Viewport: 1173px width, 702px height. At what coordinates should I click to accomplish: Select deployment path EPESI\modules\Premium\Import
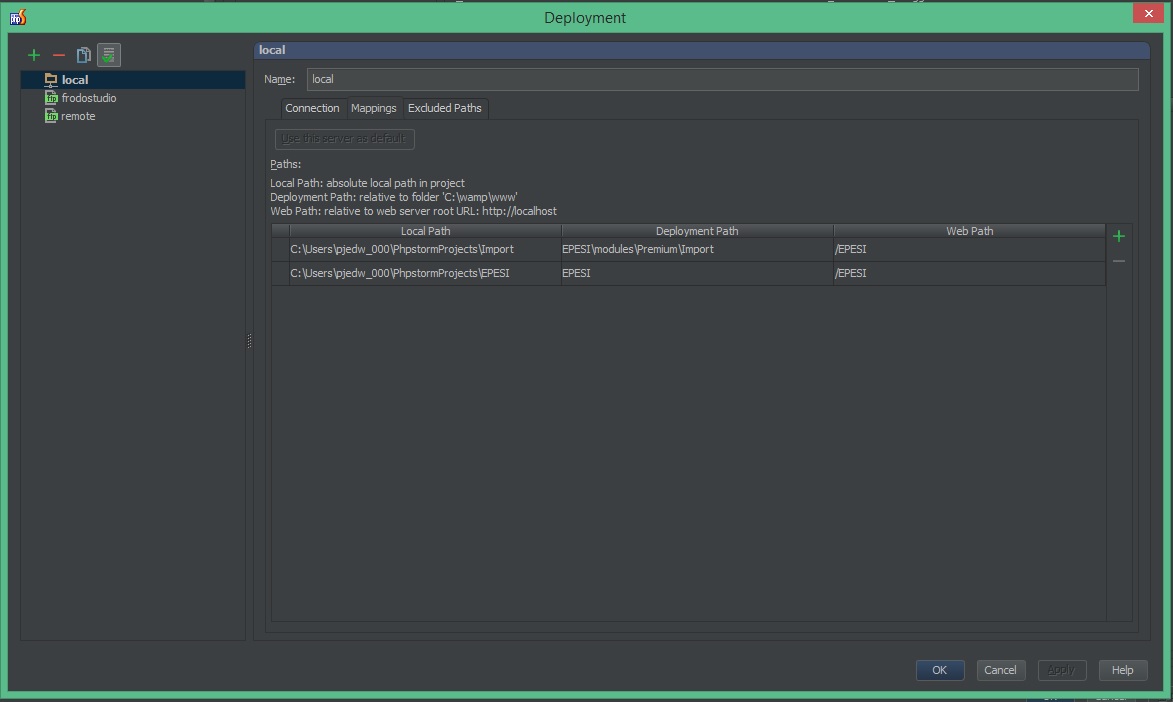[x=697, y=249]
